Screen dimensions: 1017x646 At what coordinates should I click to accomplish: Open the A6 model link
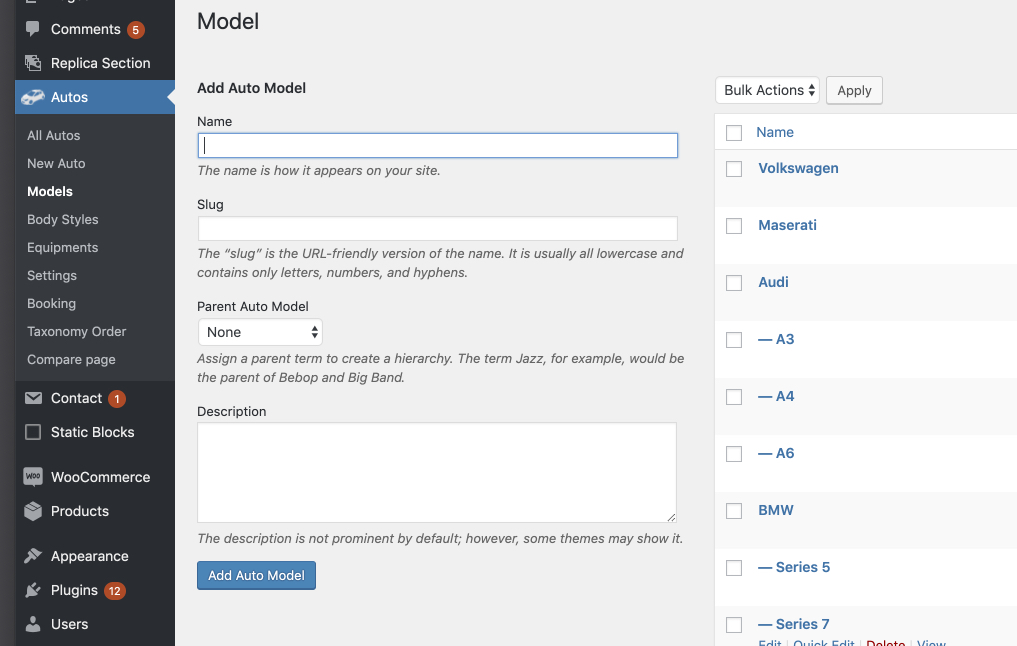(x=776, y=453)
